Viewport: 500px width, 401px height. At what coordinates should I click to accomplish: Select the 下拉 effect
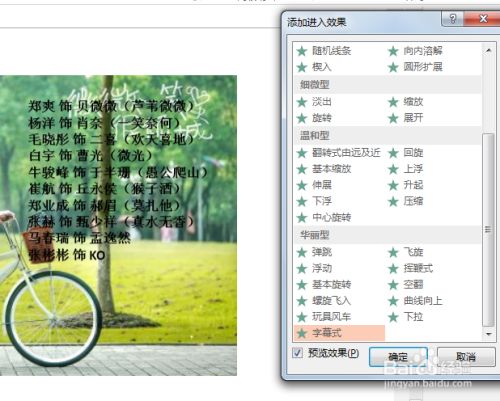point(406,317)
